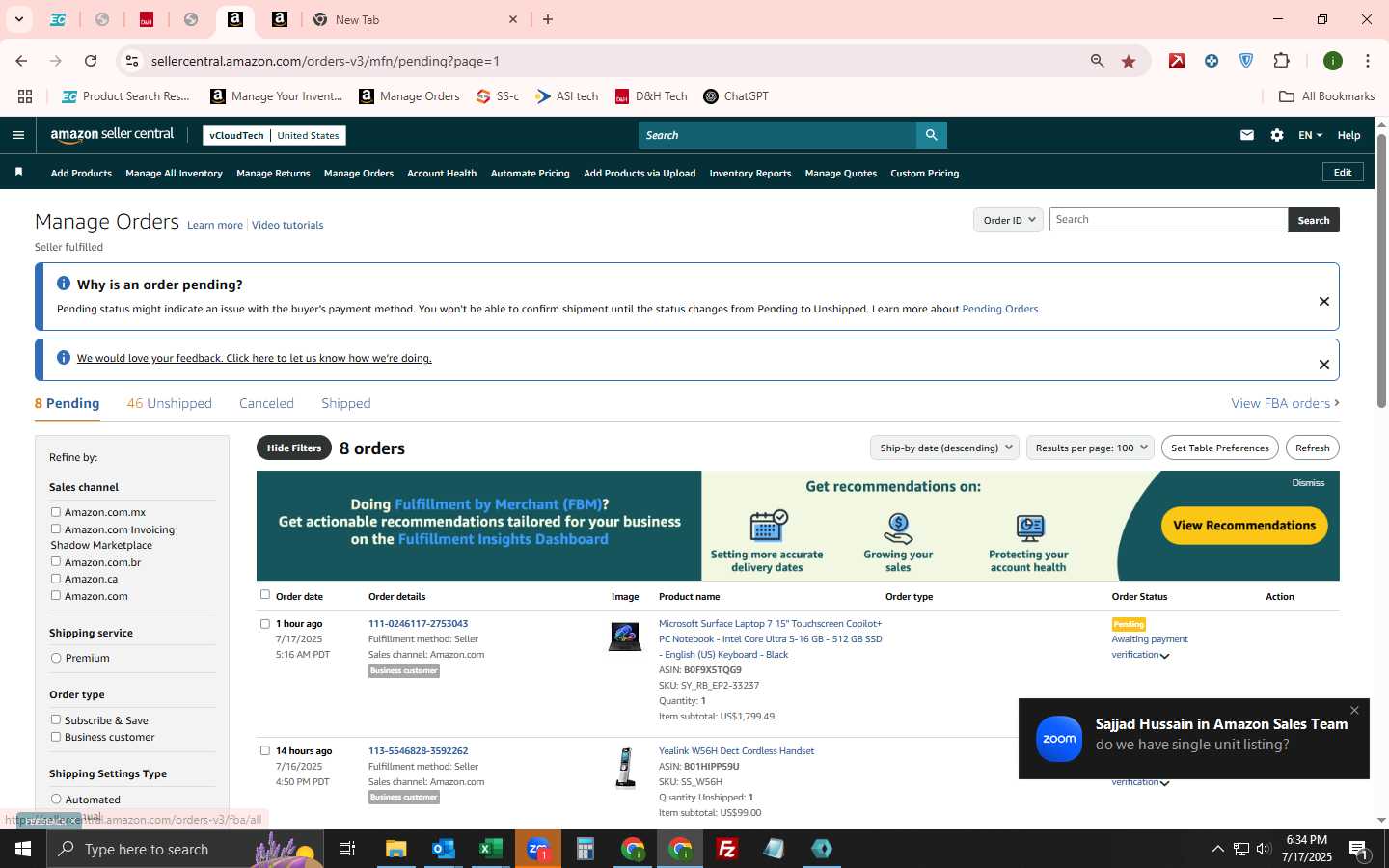Open Manage All Inventory menu

tap(174, 174)
